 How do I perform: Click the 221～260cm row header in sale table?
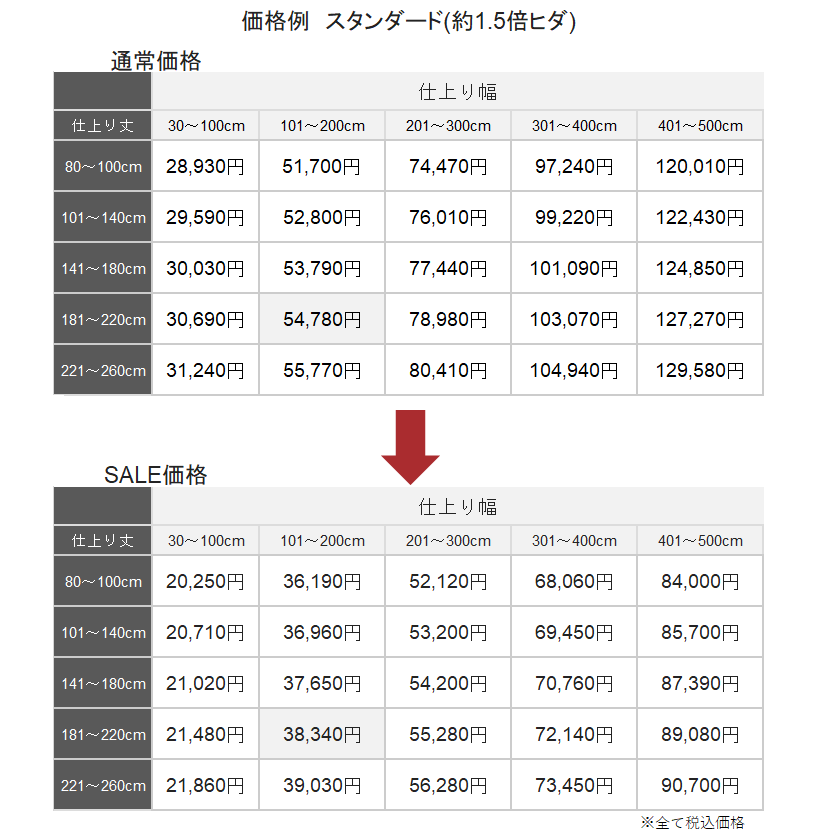(x=103, y=785)
